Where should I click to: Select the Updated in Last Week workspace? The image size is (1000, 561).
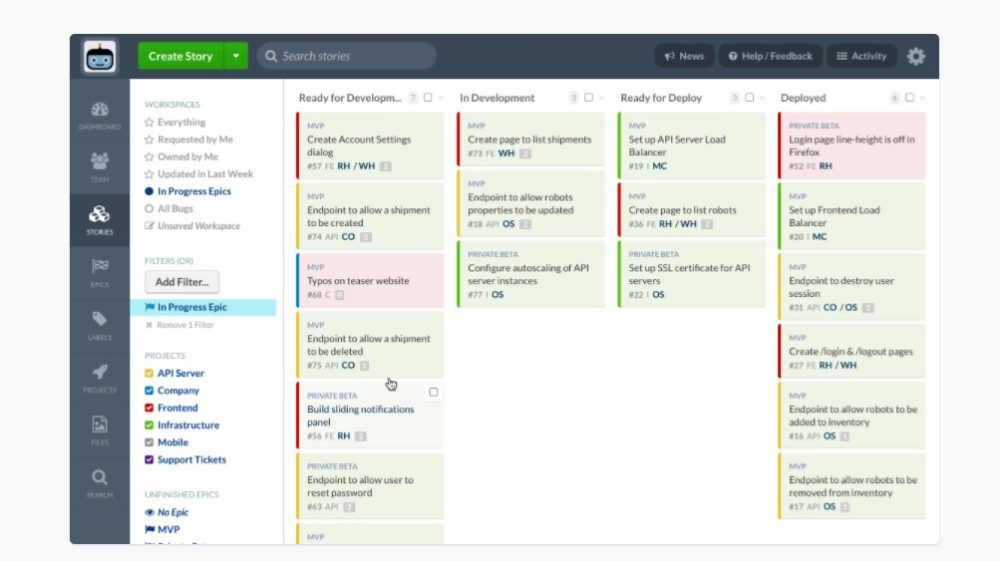tap(204, 174)
